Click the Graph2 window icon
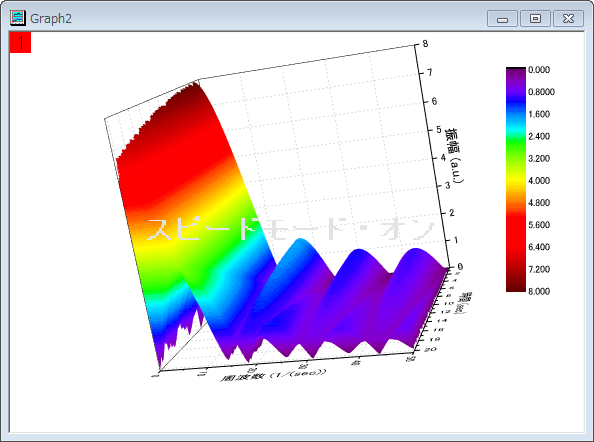 [x=18, y=18]
